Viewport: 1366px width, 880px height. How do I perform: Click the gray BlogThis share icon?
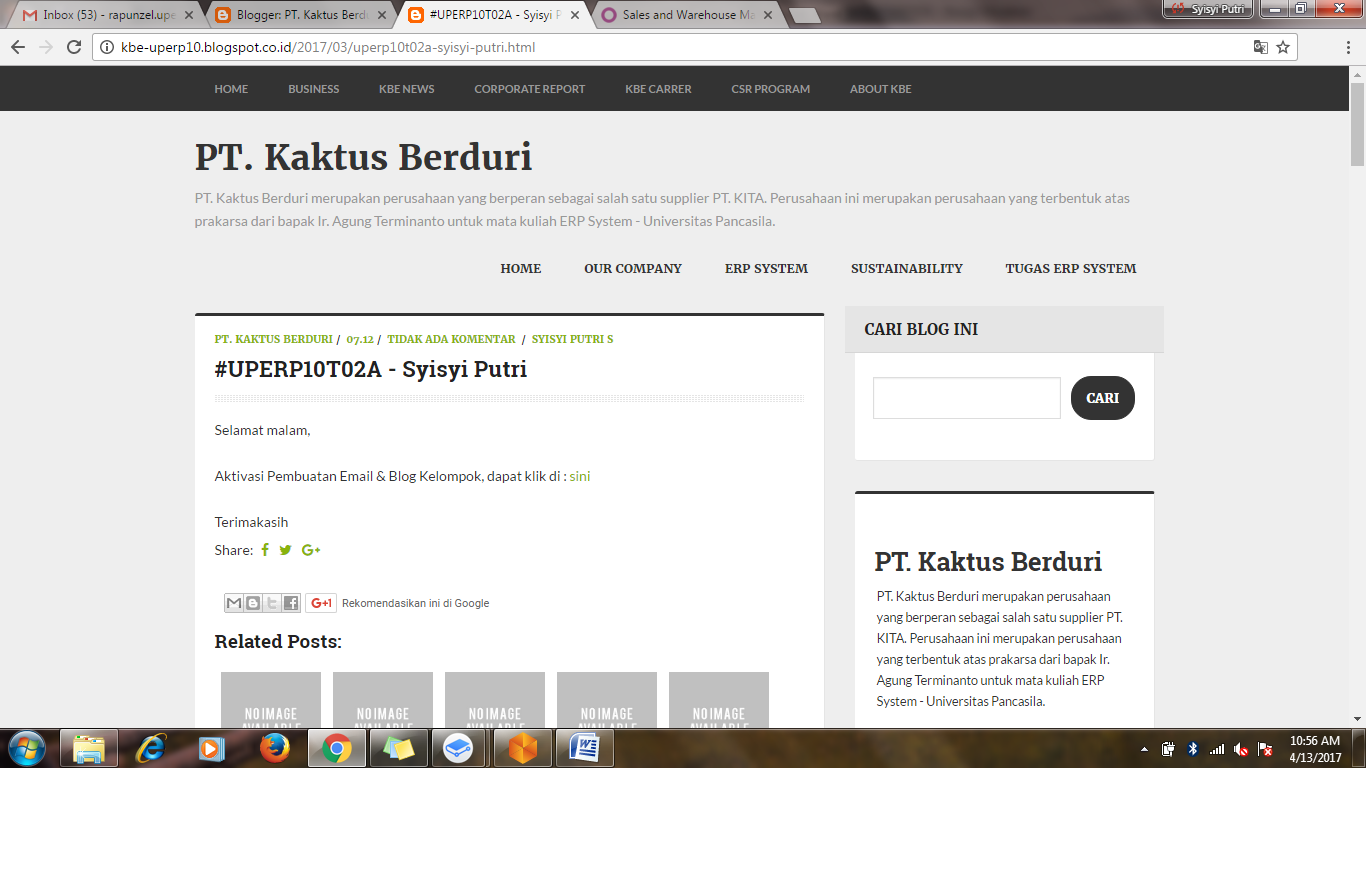(253, 603)
